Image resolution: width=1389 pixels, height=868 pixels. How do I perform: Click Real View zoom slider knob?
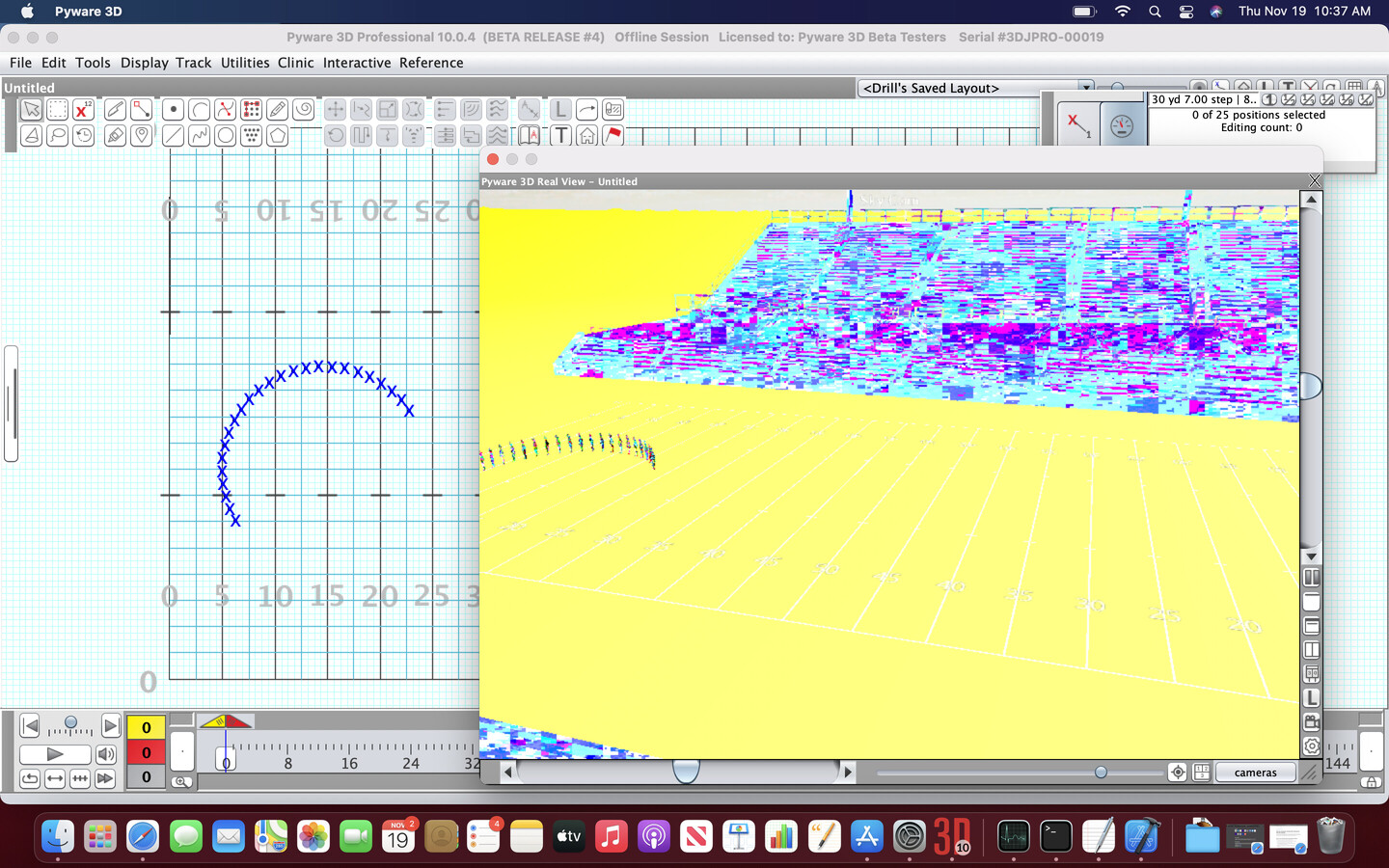point(1101,773)
